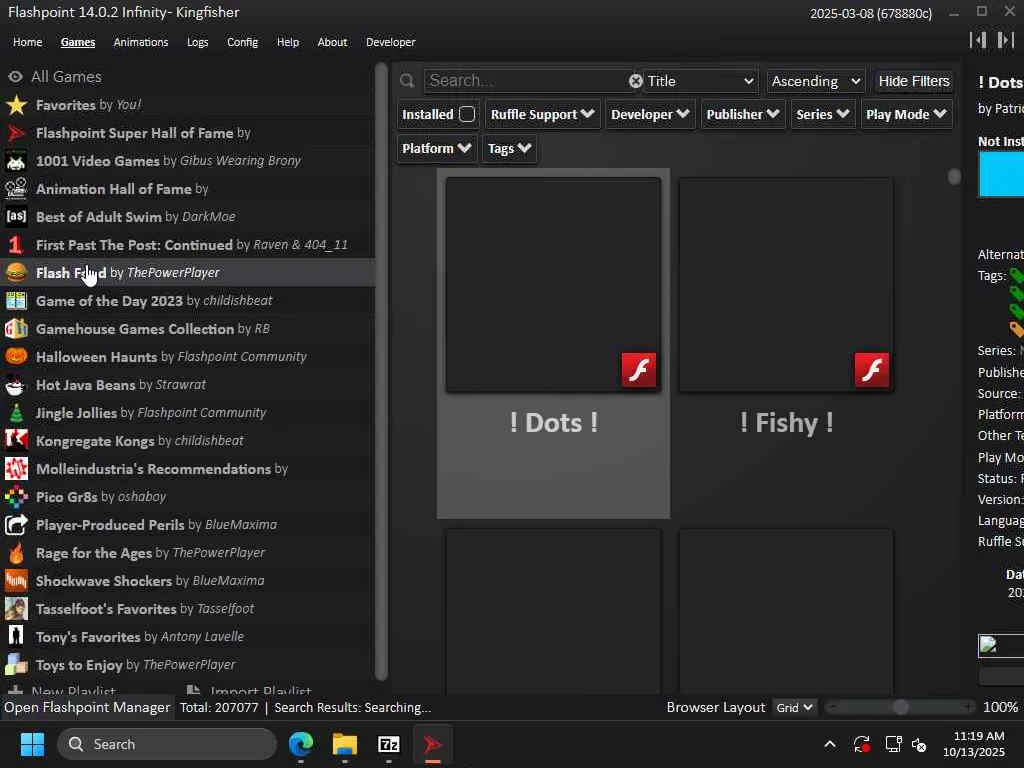1024x768 pixels.
Task: Open File Explorer from the taskbar
Action: click(345, 744)
